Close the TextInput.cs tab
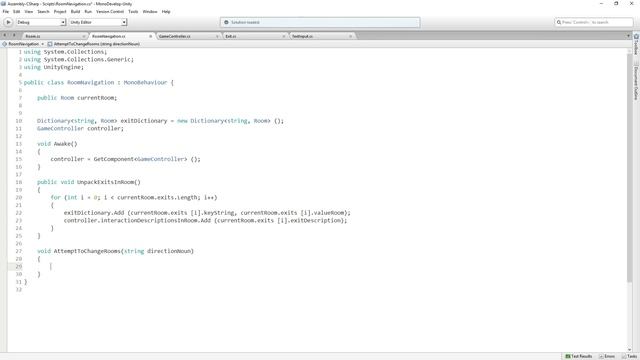Image resolution: width=640 pixels, height=360 pixels. [x=350, y=36]
